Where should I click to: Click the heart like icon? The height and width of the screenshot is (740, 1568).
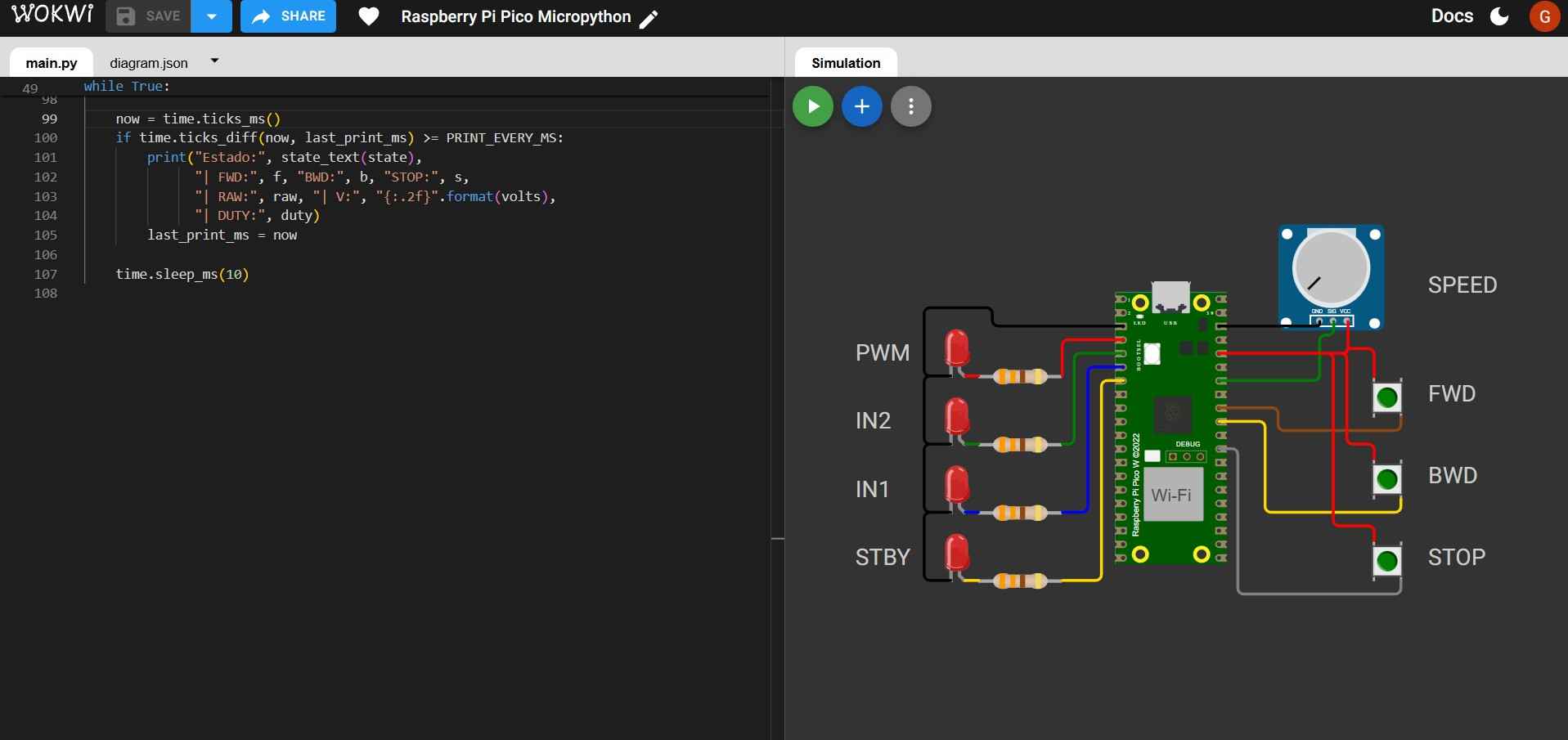[x=369, y=16]
